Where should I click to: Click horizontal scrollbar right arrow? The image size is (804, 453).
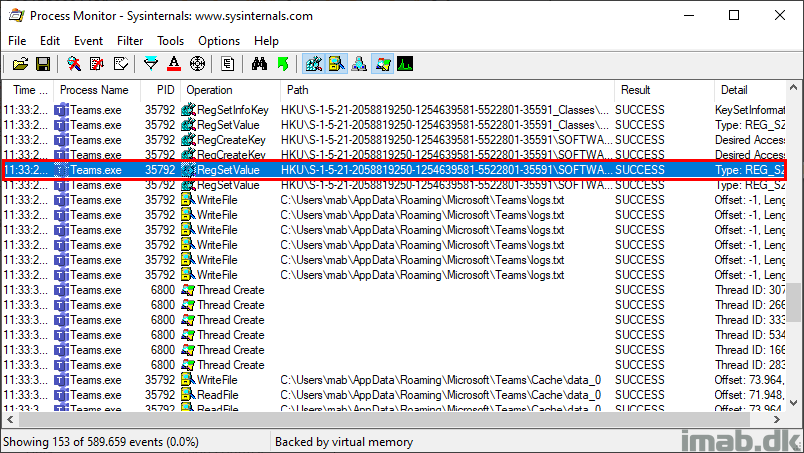point(777,420)
